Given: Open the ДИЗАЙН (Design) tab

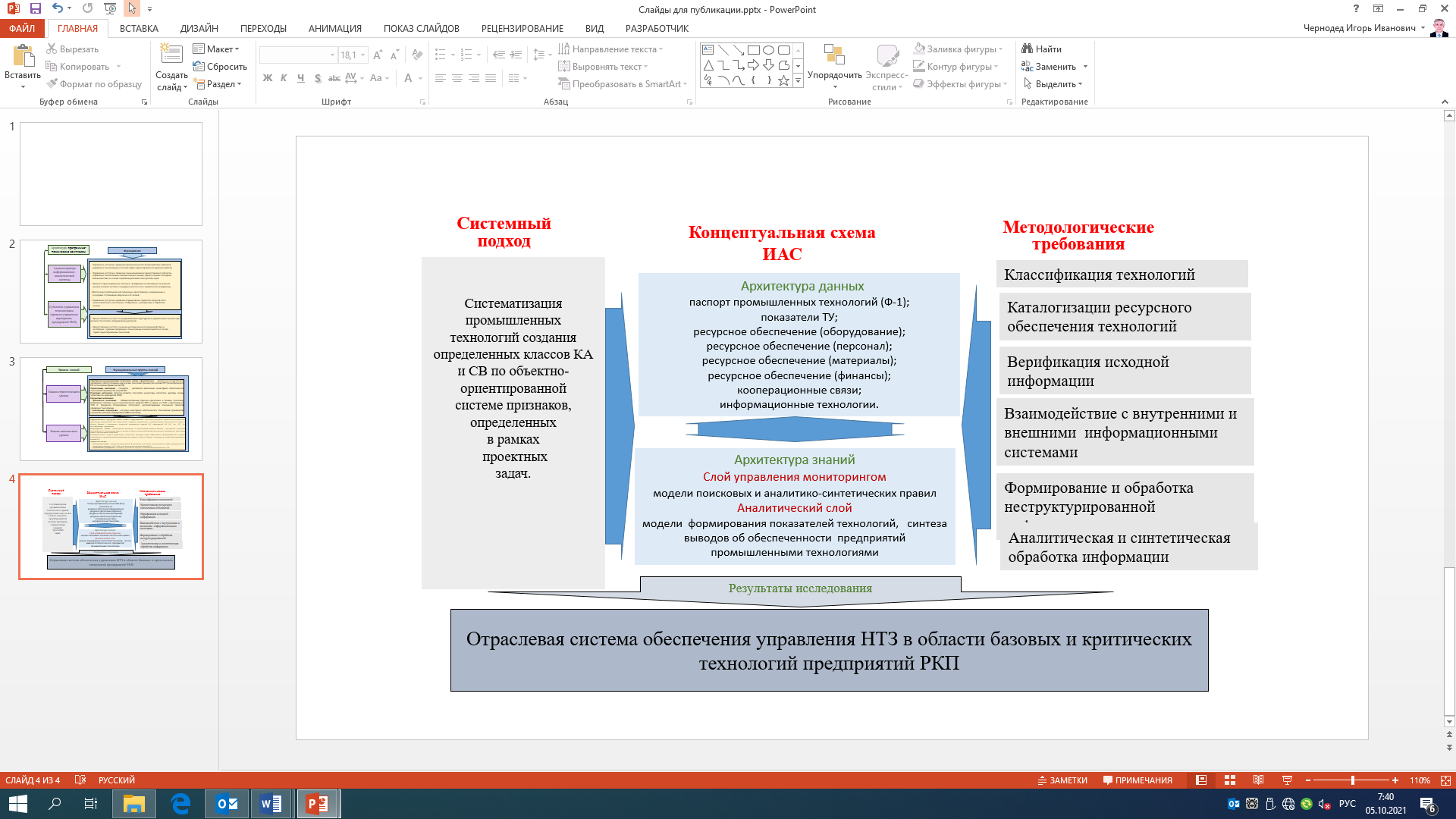Looking at the screenshot, I should (199, 28).
